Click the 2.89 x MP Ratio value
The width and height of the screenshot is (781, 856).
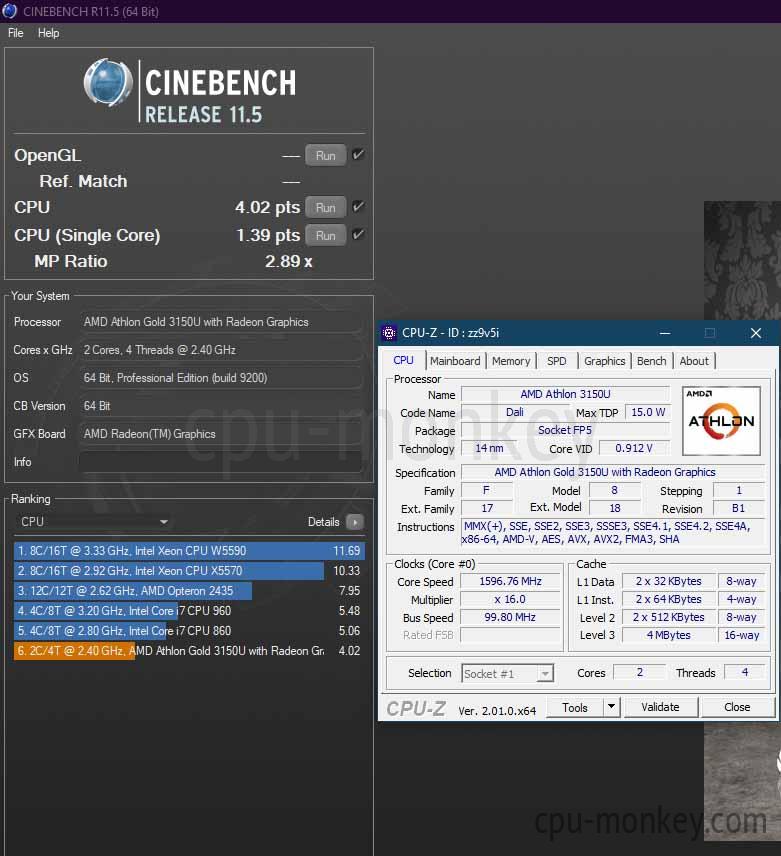pos(289,261)
